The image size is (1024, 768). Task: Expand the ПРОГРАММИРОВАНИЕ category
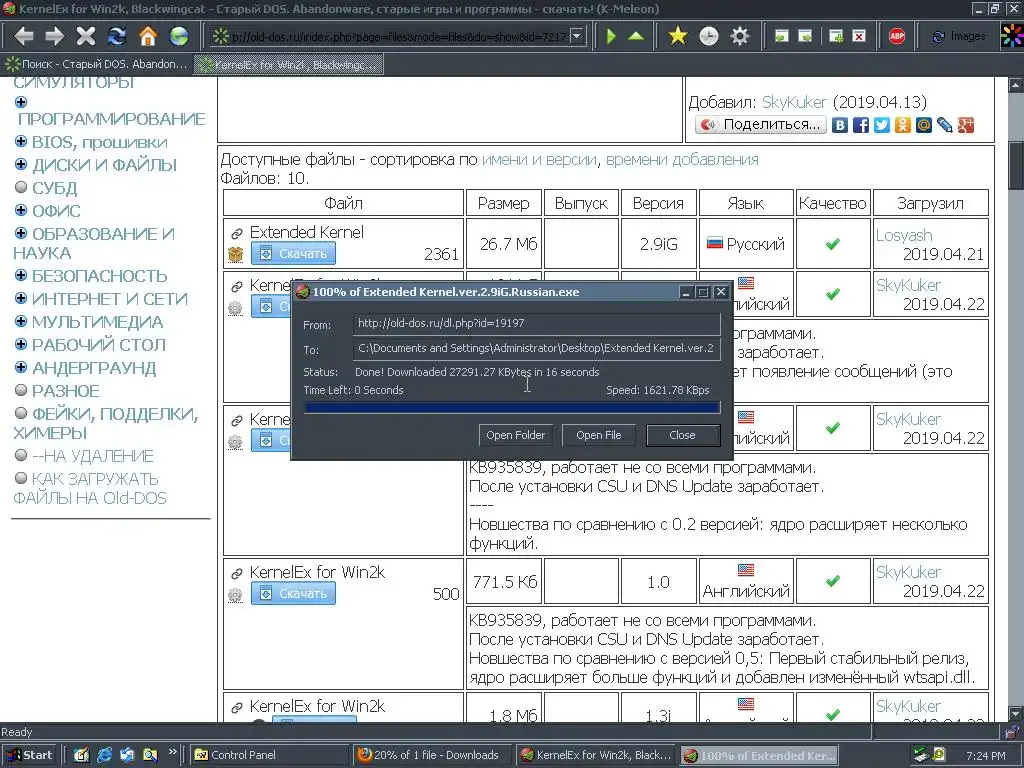click(x=21, y=102)
